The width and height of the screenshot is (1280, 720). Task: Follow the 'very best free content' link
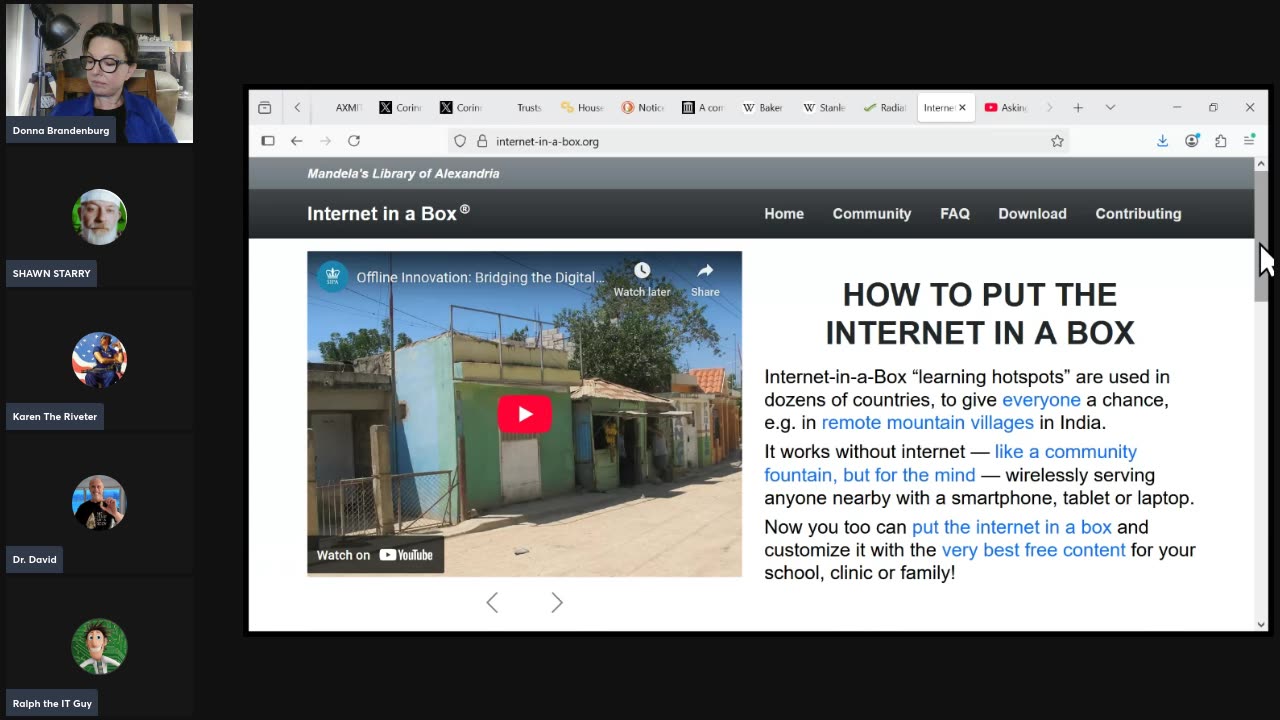coord(1033,550)
